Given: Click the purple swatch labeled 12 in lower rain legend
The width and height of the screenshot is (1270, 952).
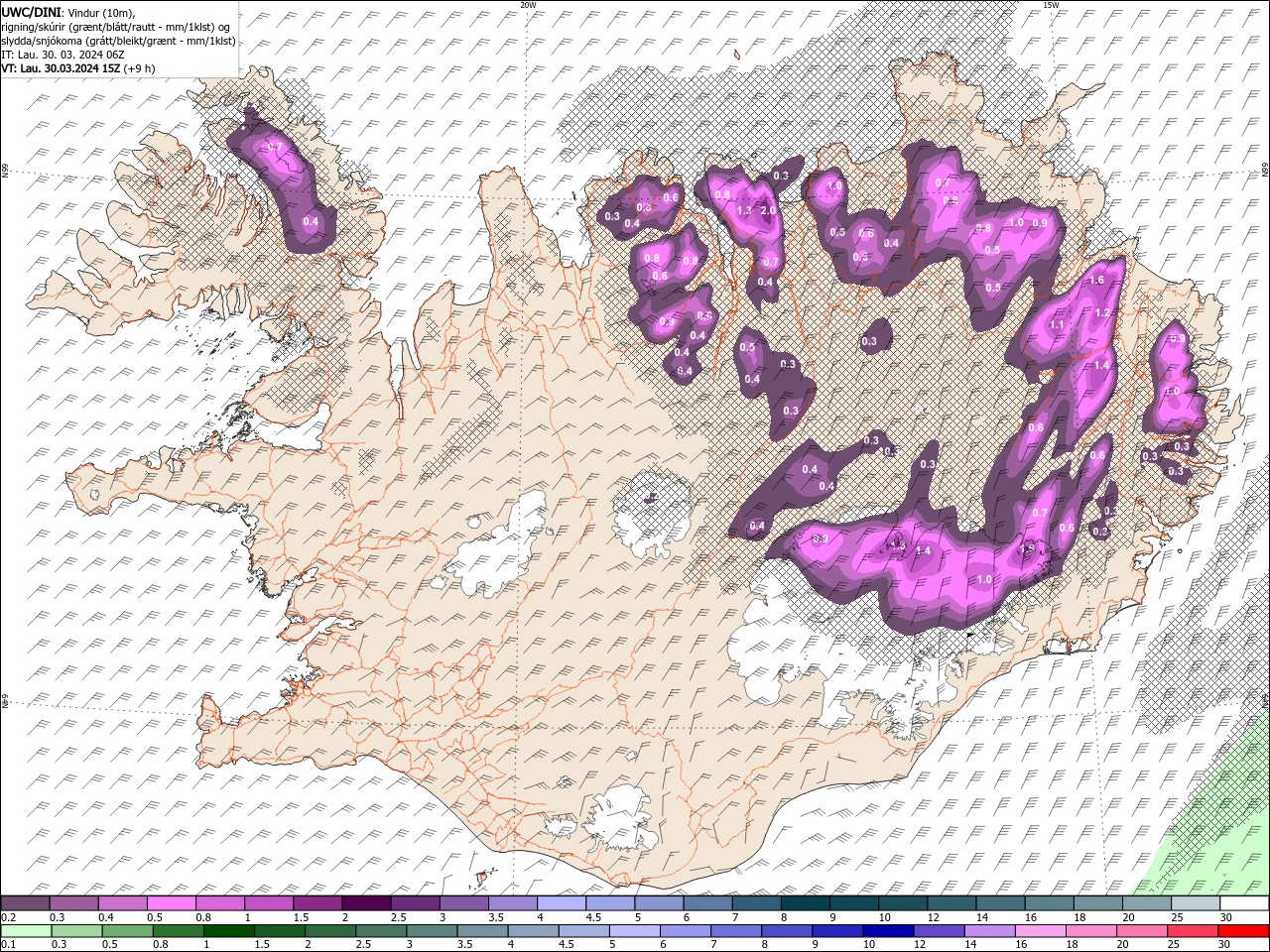Looking at the screenshot, I should [939, 930].
